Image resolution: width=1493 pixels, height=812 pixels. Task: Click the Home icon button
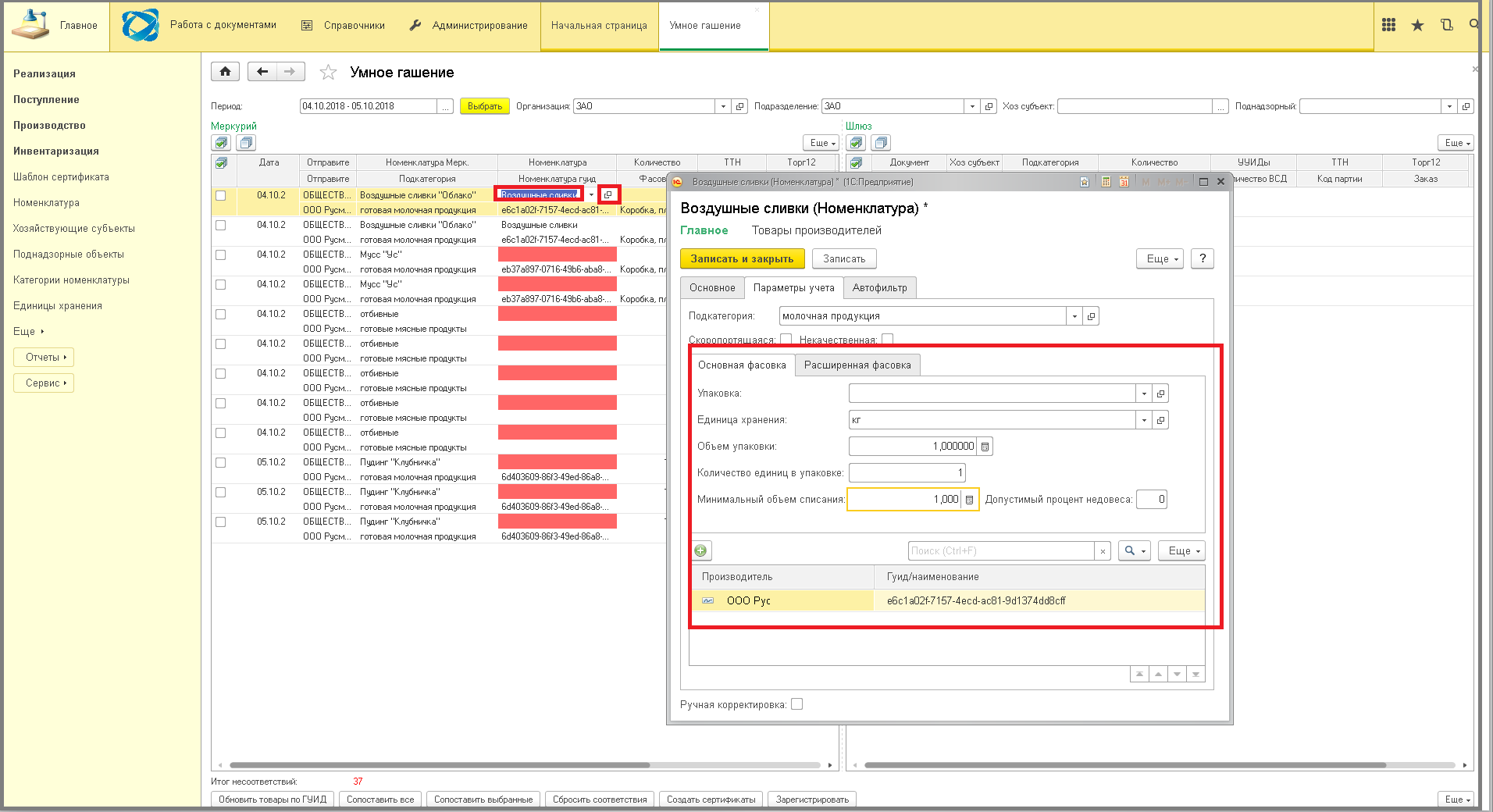click(x=225, y=72)
